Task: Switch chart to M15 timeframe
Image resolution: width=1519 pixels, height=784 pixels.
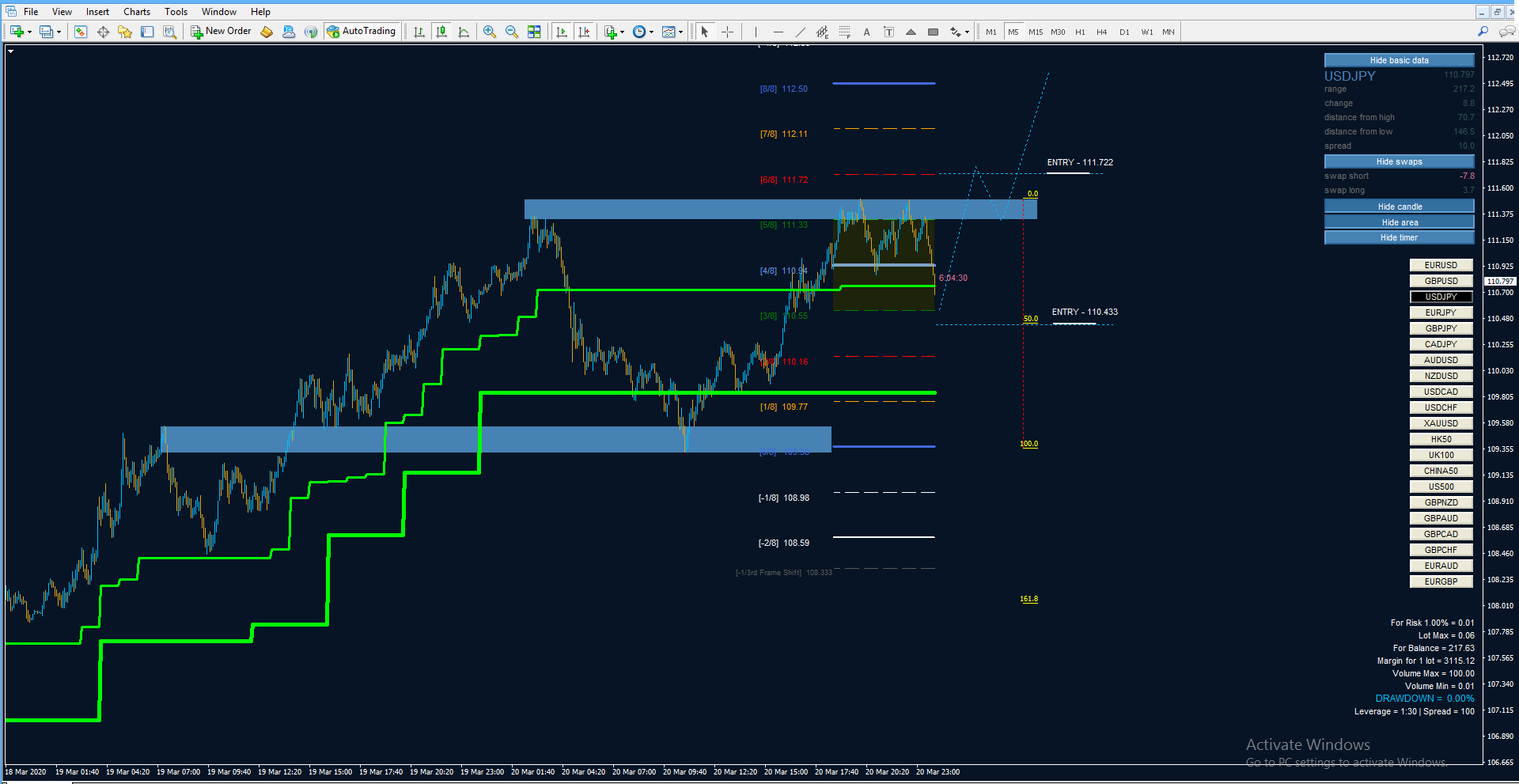Action: pyautogui.click(x=1036, y=32)
